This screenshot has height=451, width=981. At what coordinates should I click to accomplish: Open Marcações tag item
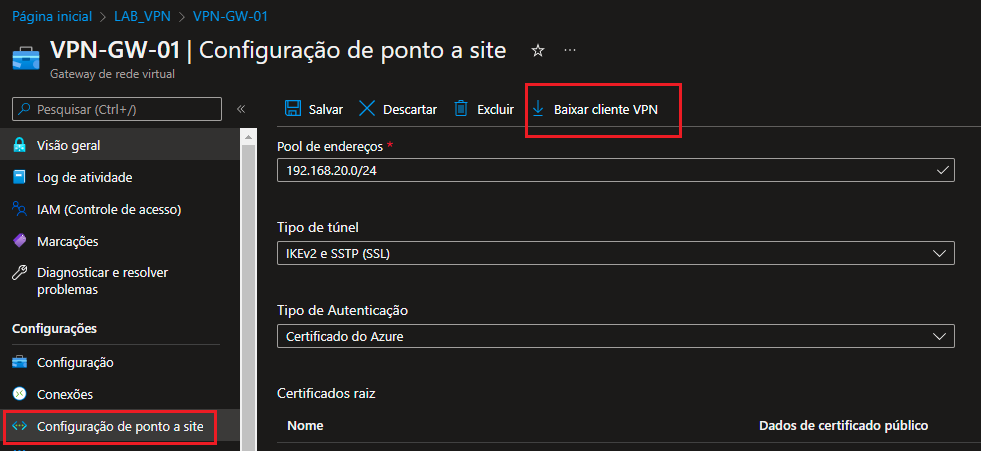click(67, 242)
